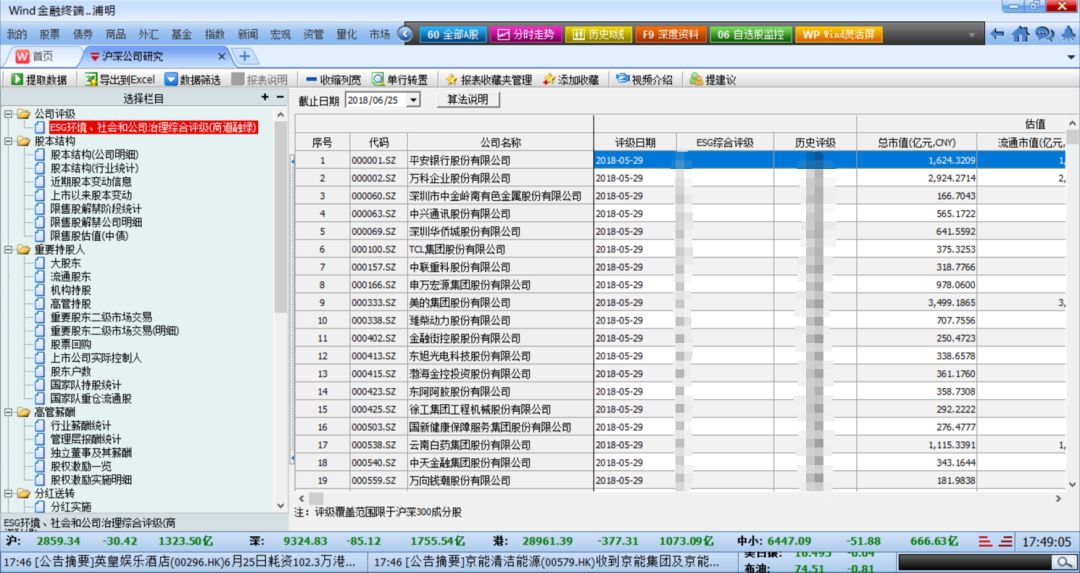Select 机构持股 report
This screenshot has width=1080, height=573.
click(x=71, y=290)
